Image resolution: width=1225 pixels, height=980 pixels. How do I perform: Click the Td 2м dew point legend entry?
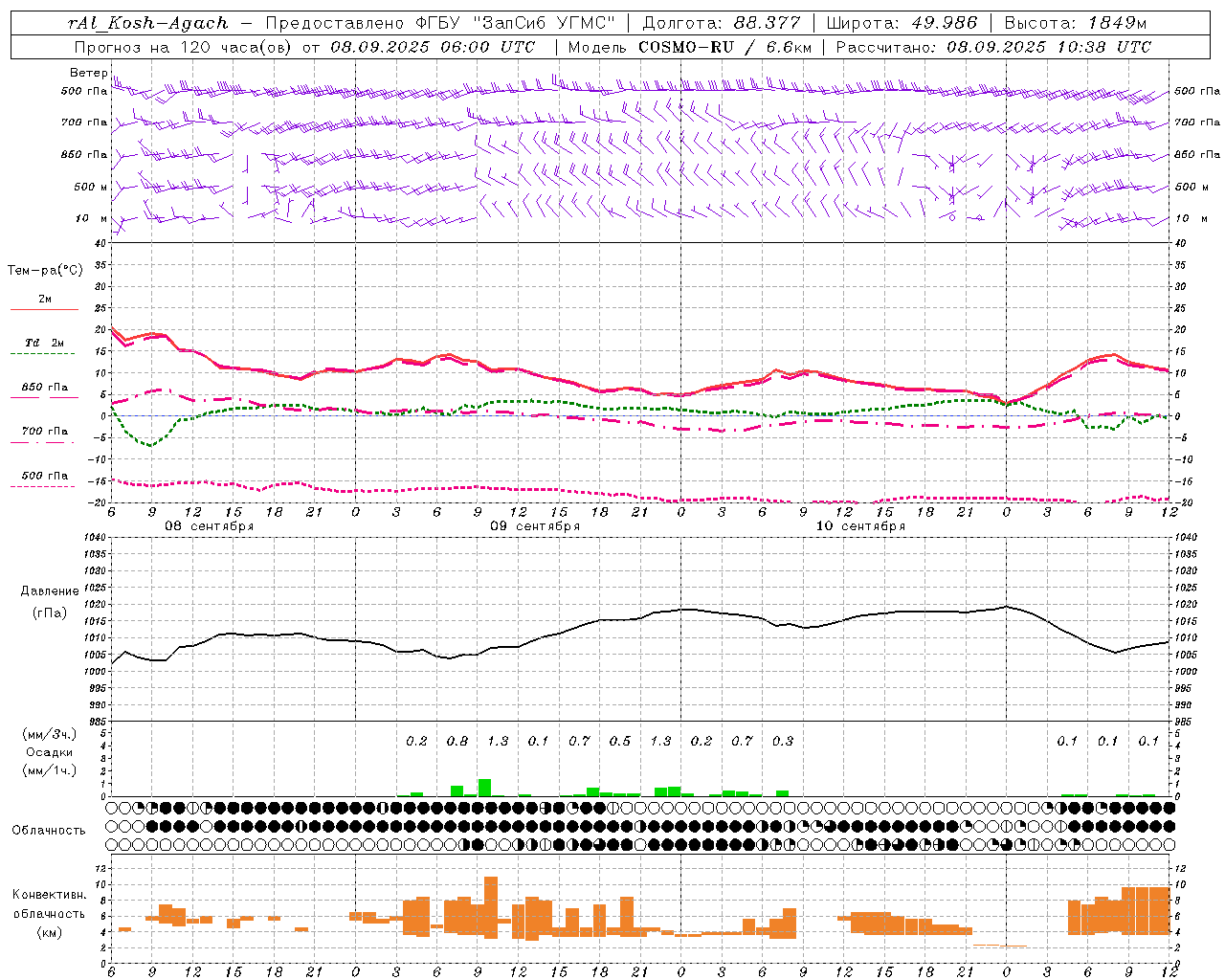tap(44, 343)
